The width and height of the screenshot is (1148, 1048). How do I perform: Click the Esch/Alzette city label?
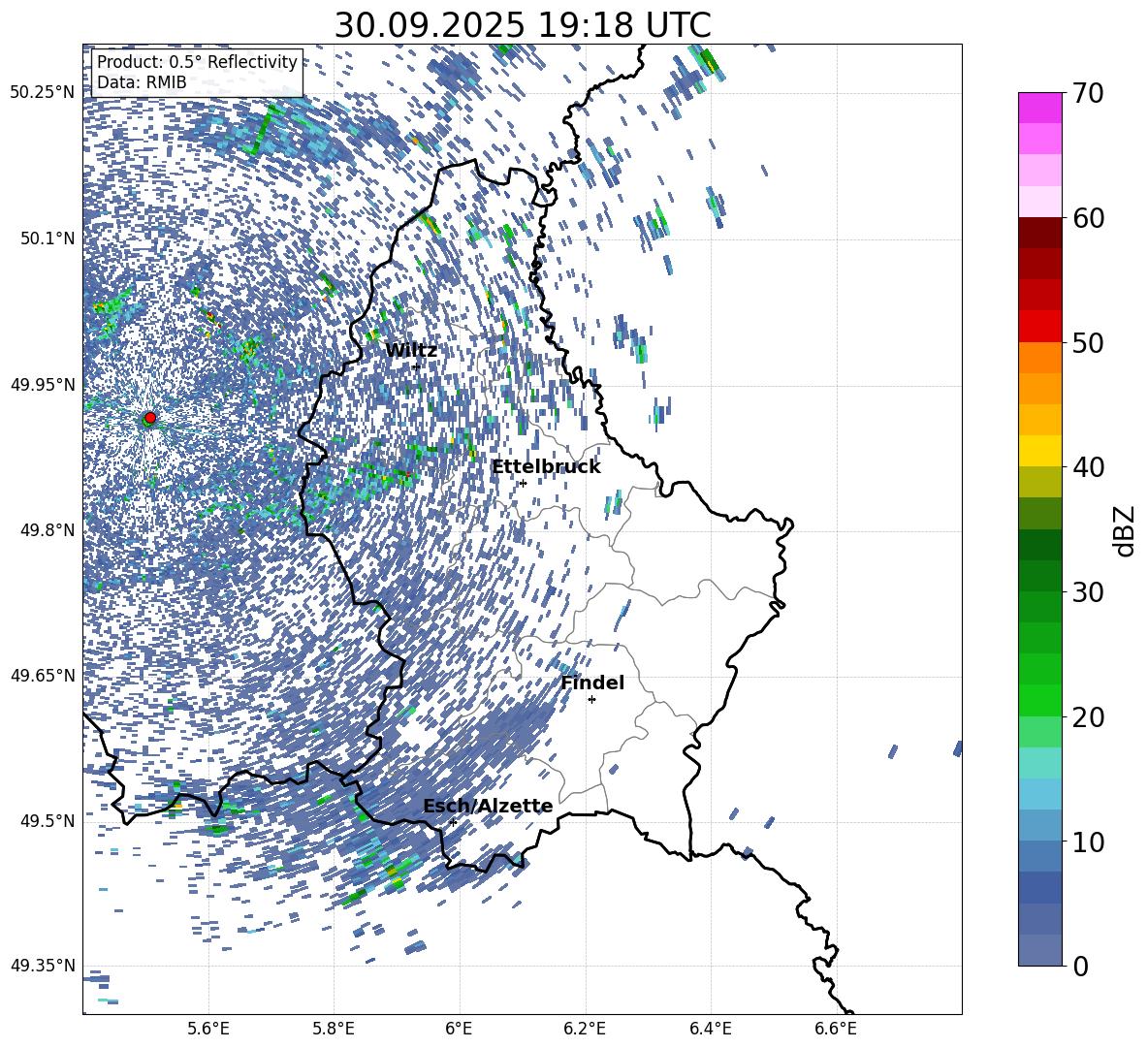488,807
